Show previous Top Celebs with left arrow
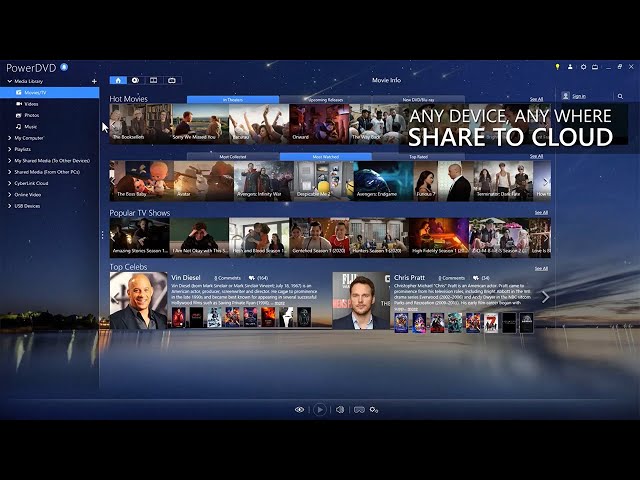Screen dimensions: 640x480 (116, 298)
